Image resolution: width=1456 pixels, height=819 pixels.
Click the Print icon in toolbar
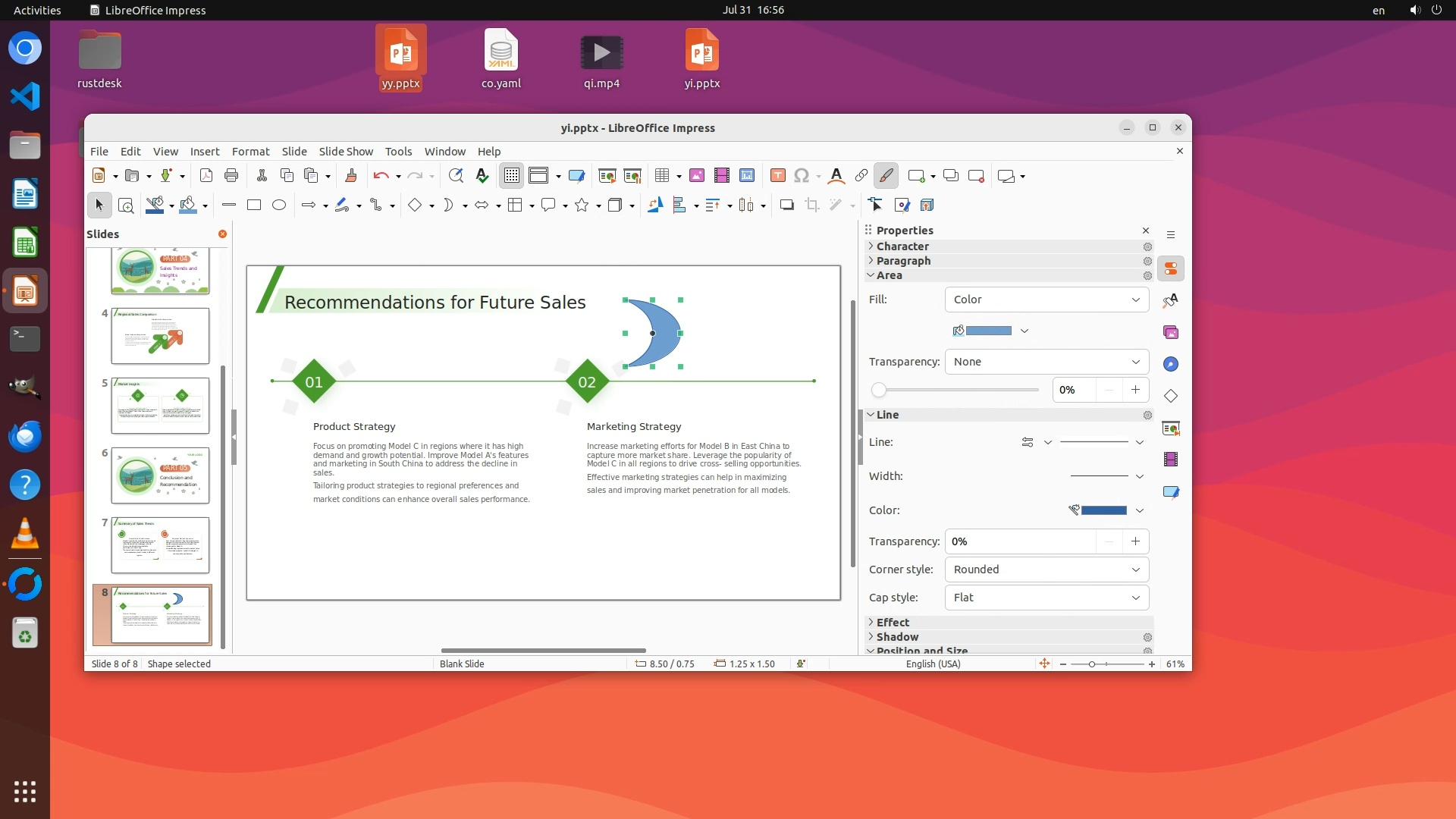(x=231, y=176)
